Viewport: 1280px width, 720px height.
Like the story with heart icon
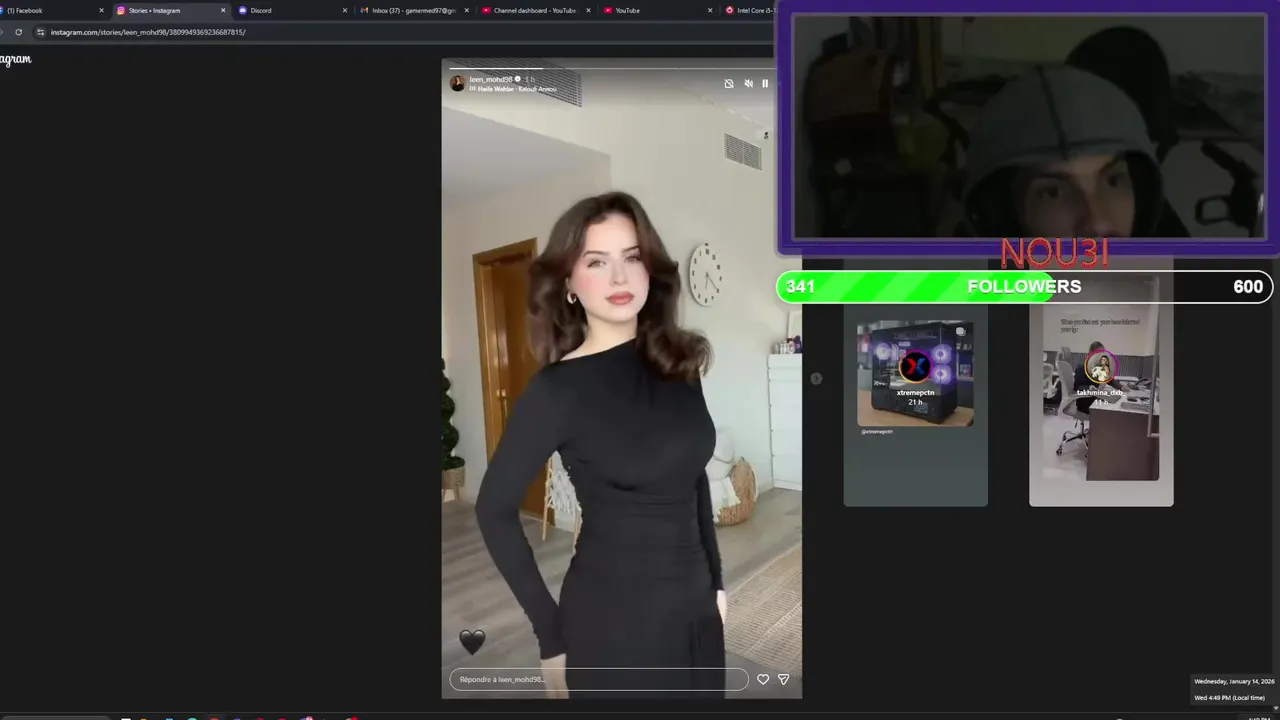(x=763, y=679)
